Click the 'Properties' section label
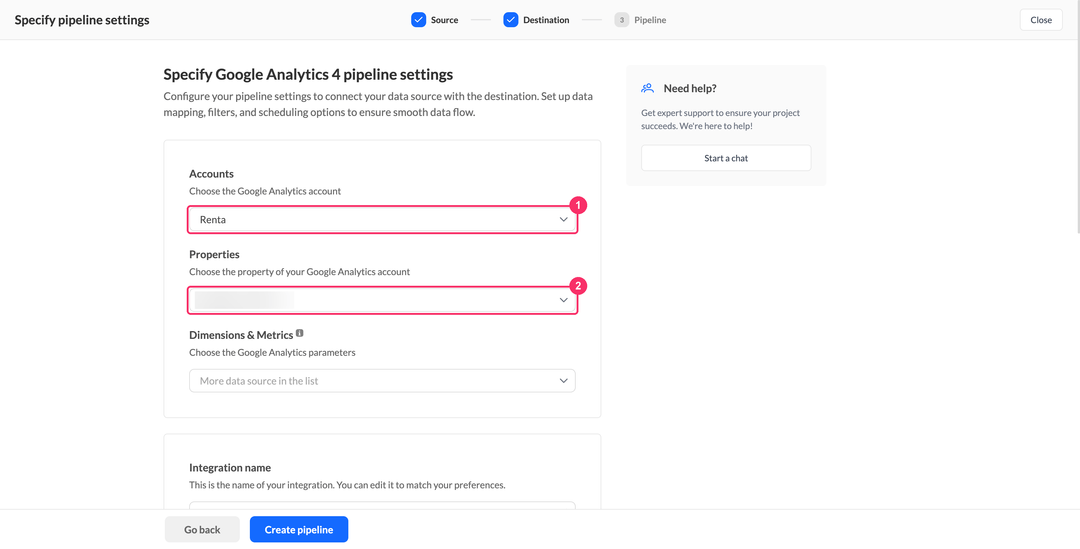 [214, 254]
